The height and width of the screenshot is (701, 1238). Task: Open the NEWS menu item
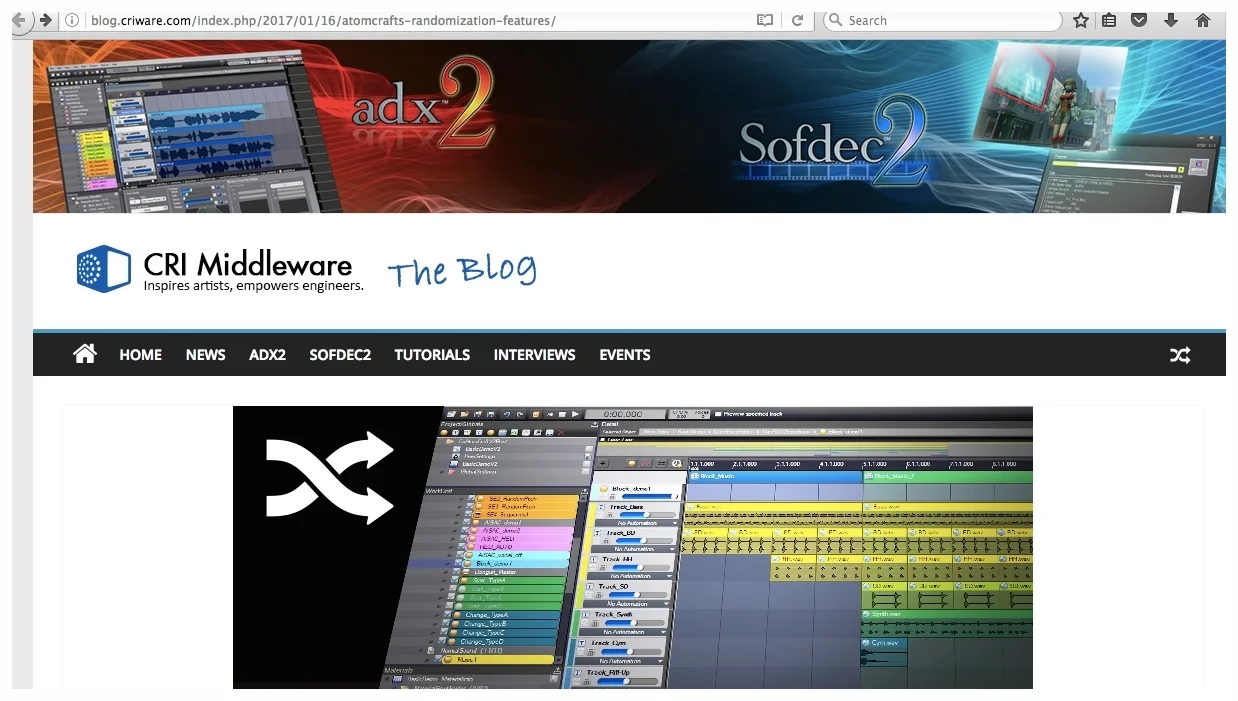click(205, 355)
